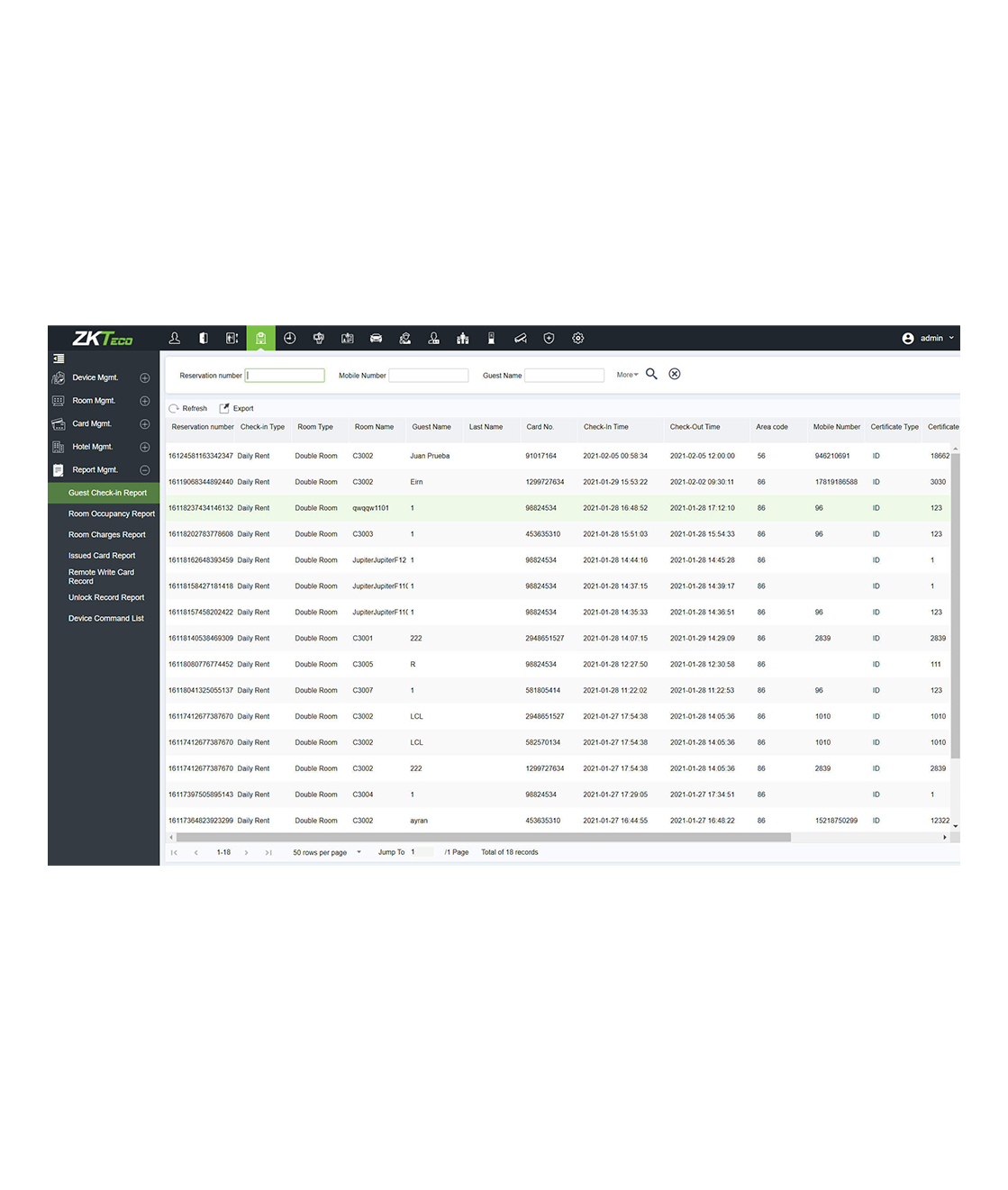Screen dimensions: 1008x1190
Task: Click the Refresh button
Action: pos(188,408)
